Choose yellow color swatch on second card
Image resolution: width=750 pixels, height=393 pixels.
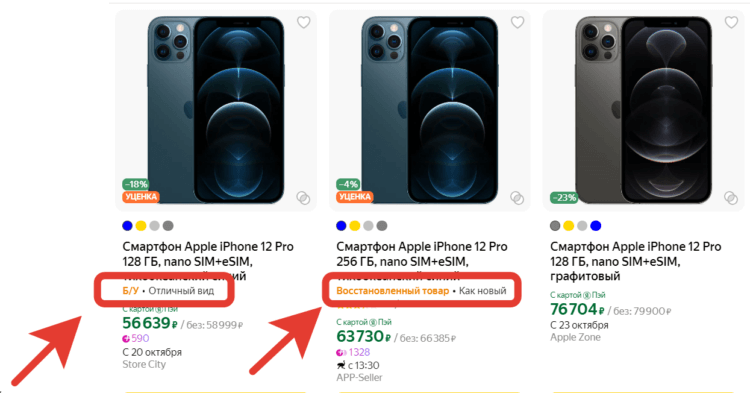coord(354,226)
